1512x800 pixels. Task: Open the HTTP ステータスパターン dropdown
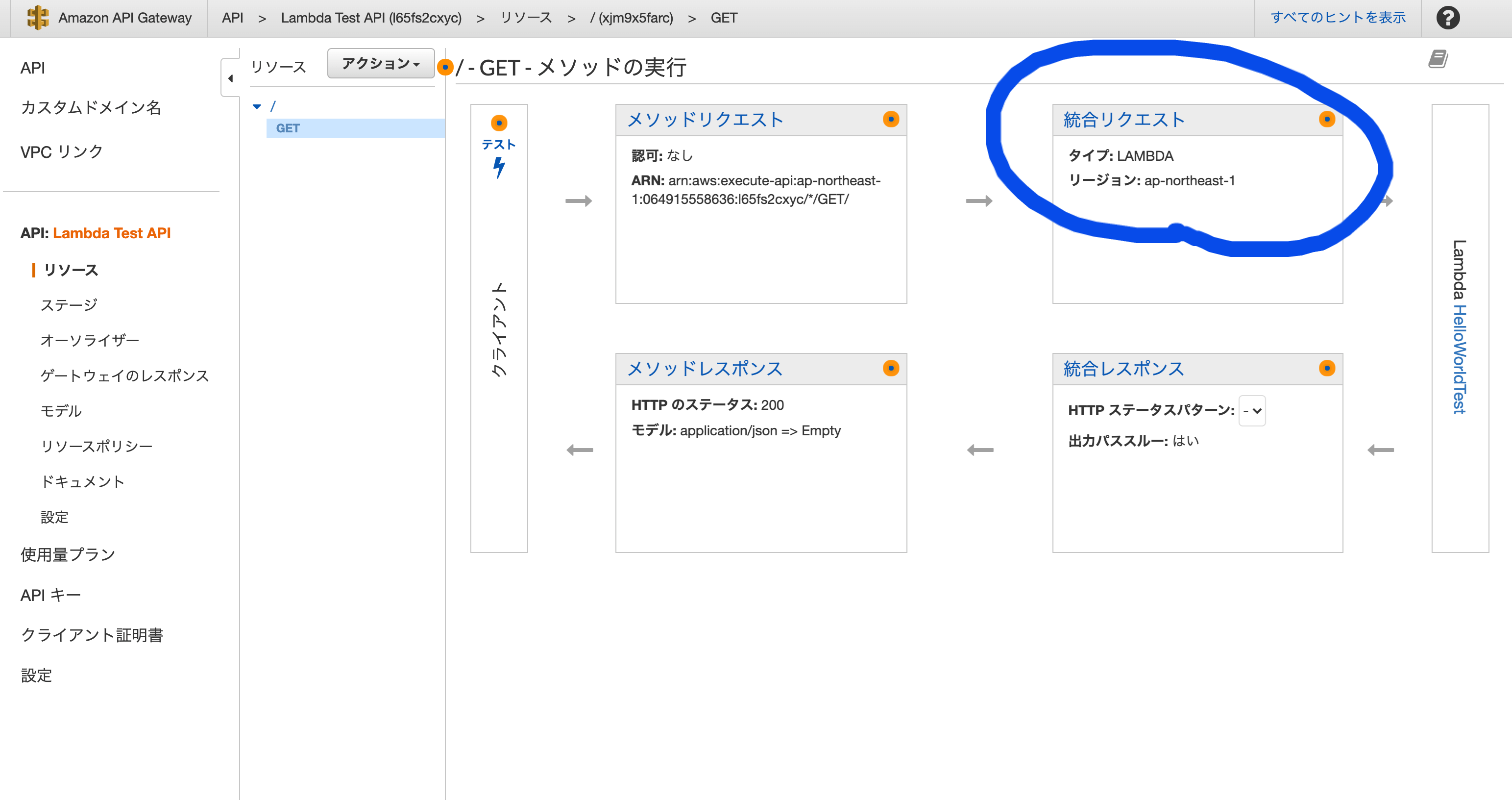pyautogui.click(x=1252, y=411)
